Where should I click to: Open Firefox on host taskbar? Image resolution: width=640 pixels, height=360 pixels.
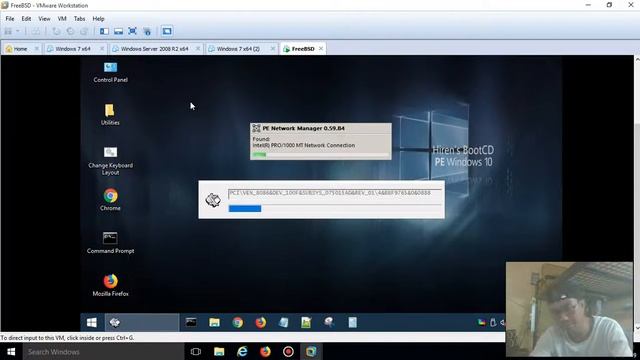pyautogui.click(x=265, y=351)
